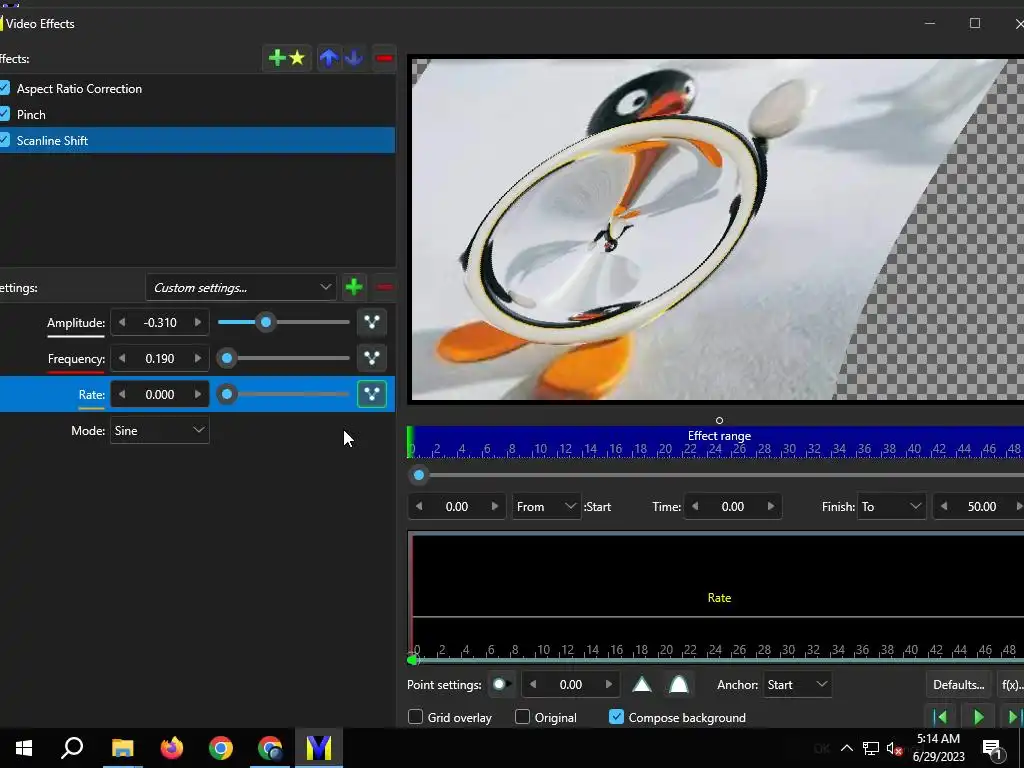
Task: Click the VideoPad M icon in taskbar
Action: [319, 748]
